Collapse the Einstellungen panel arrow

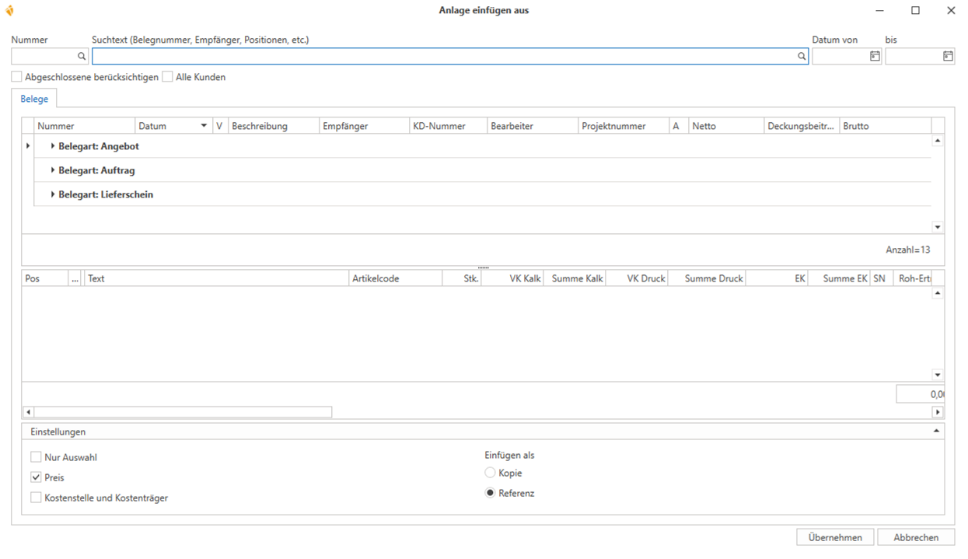pos(937,431)
